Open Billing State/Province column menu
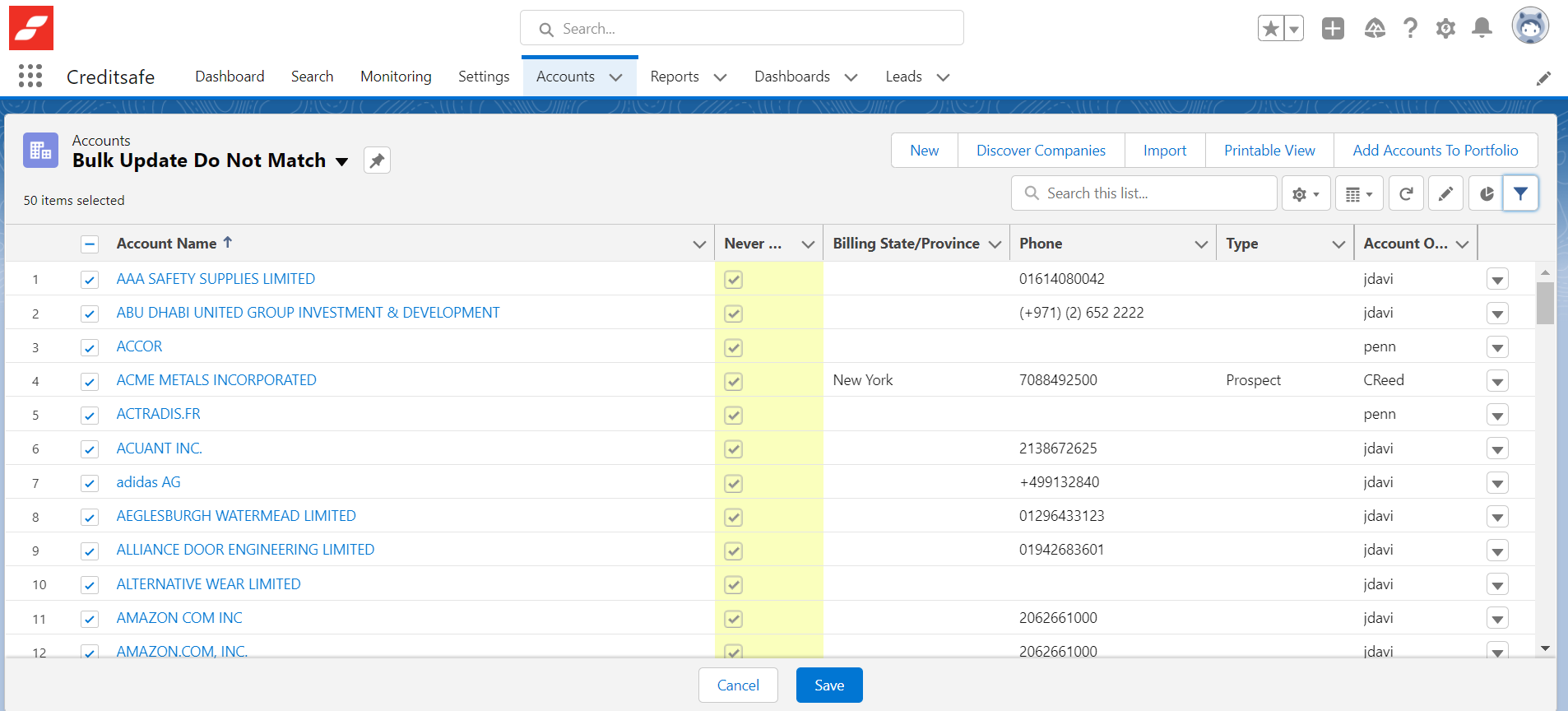 click(995, 244)
